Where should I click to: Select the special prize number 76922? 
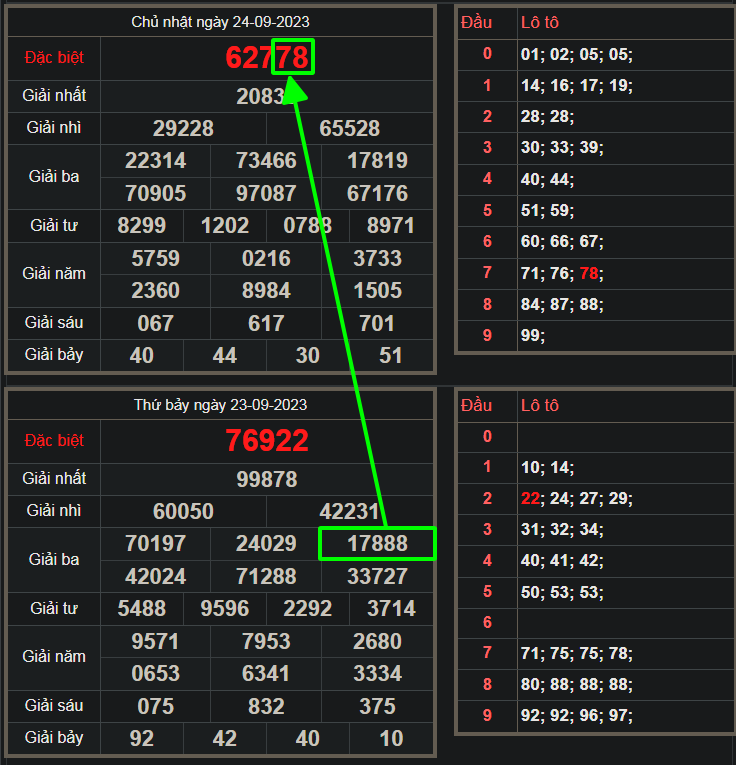tap(267, 440)
